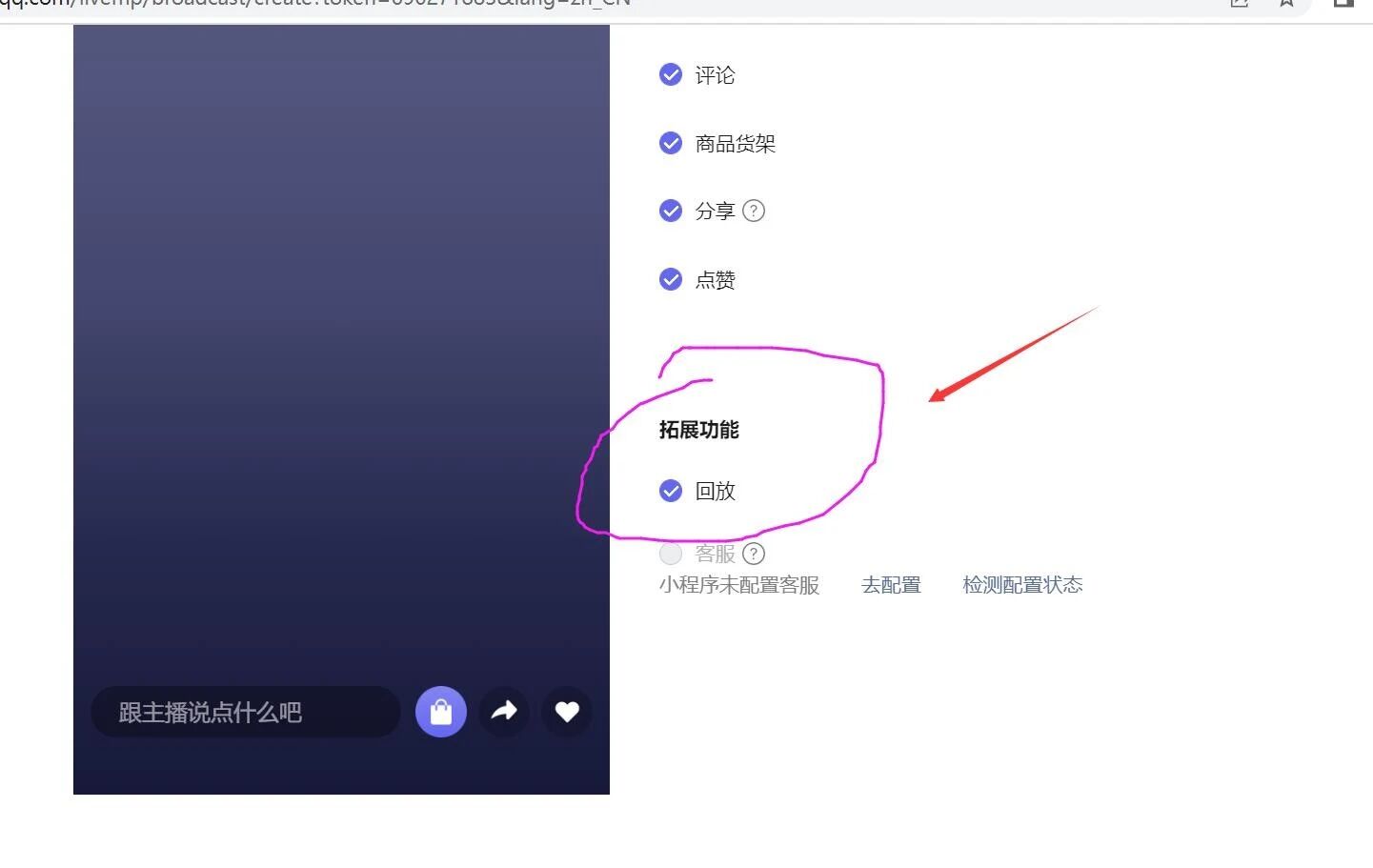
Task: Click the browser share page icon
Action: click(1240, 4)
